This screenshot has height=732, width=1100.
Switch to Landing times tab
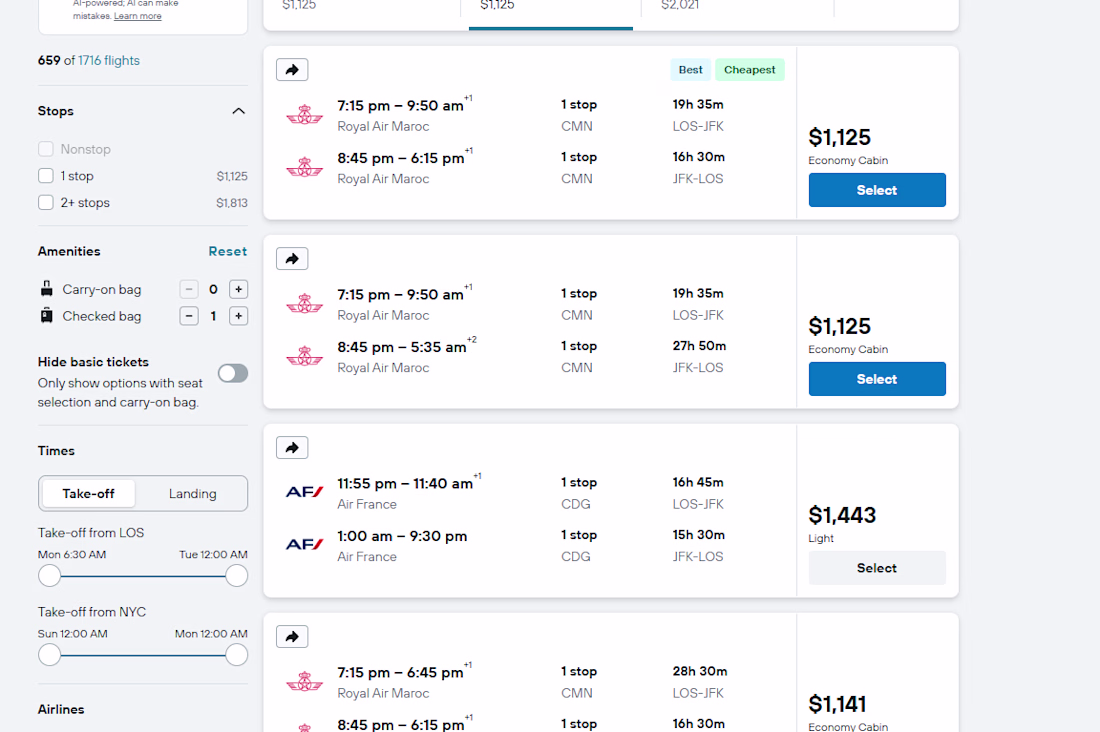pyautogui.click(x=192, y=493)
